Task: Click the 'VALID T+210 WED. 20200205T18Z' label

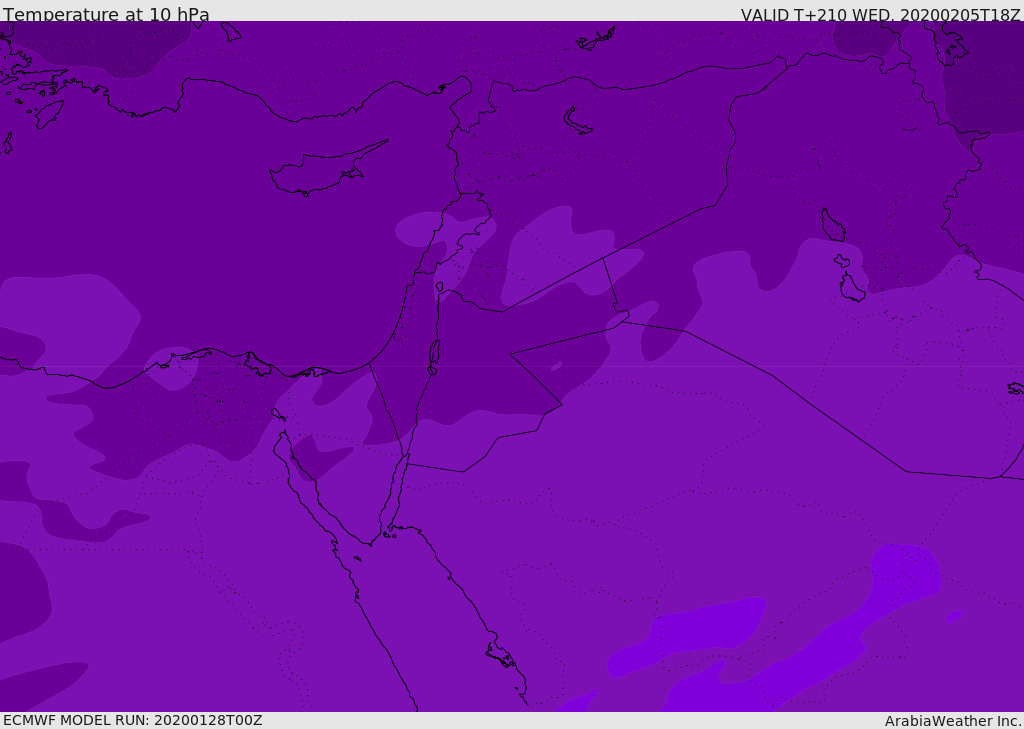Action: point(880,14)
